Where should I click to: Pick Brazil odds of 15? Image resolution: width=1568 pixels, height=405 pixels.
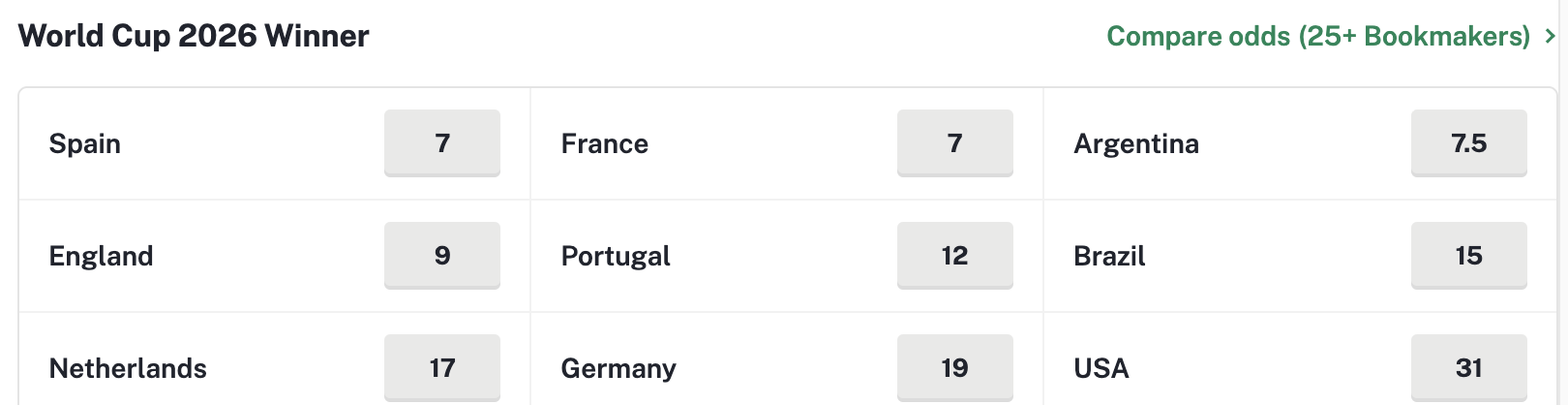[1469, 256]
